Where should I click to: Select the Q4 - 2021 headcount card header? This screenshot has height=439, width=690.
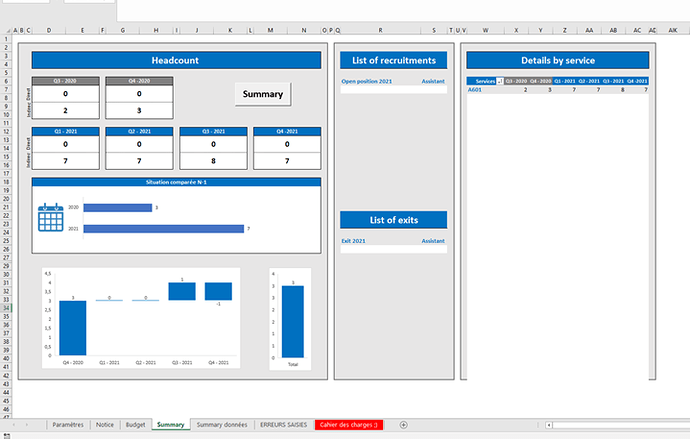(x=287, y=132)
